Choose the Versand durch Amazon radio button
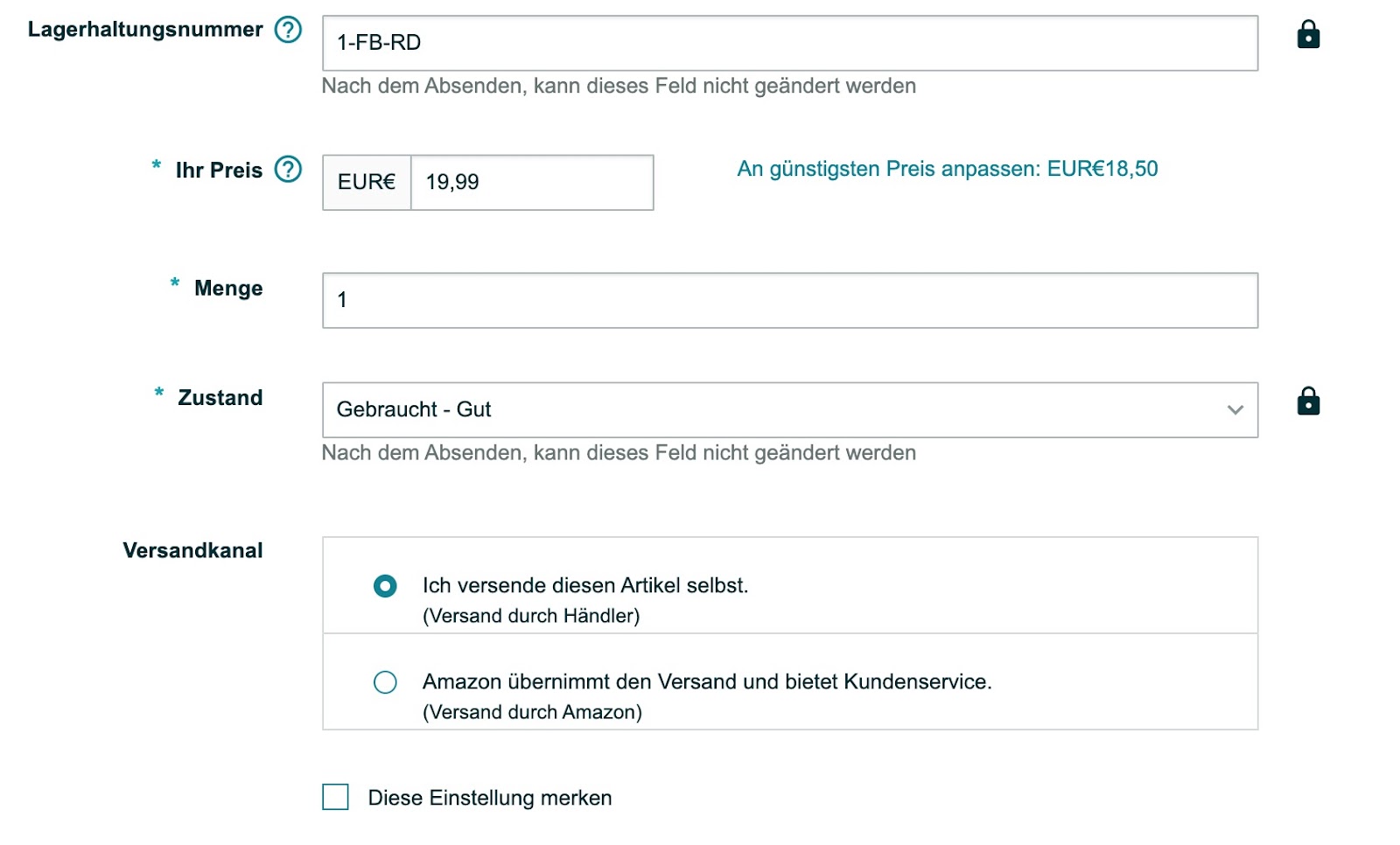 pyautogui.click(x=385, y=682)
